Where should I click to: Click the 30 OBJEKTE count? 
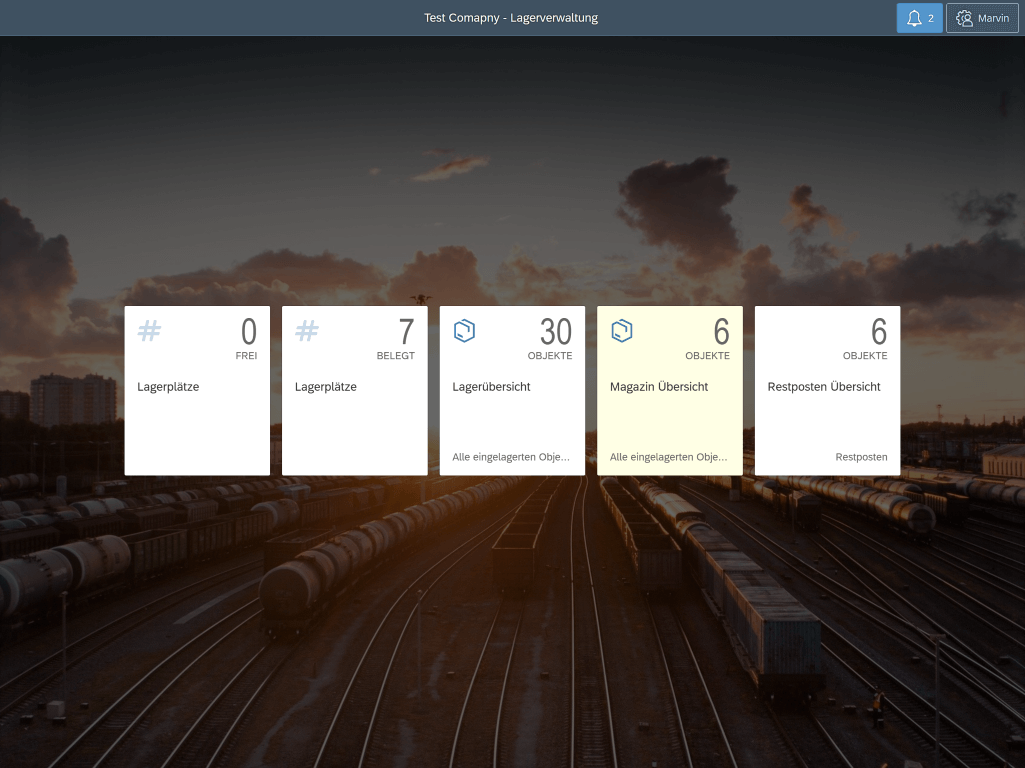point(555,332)
